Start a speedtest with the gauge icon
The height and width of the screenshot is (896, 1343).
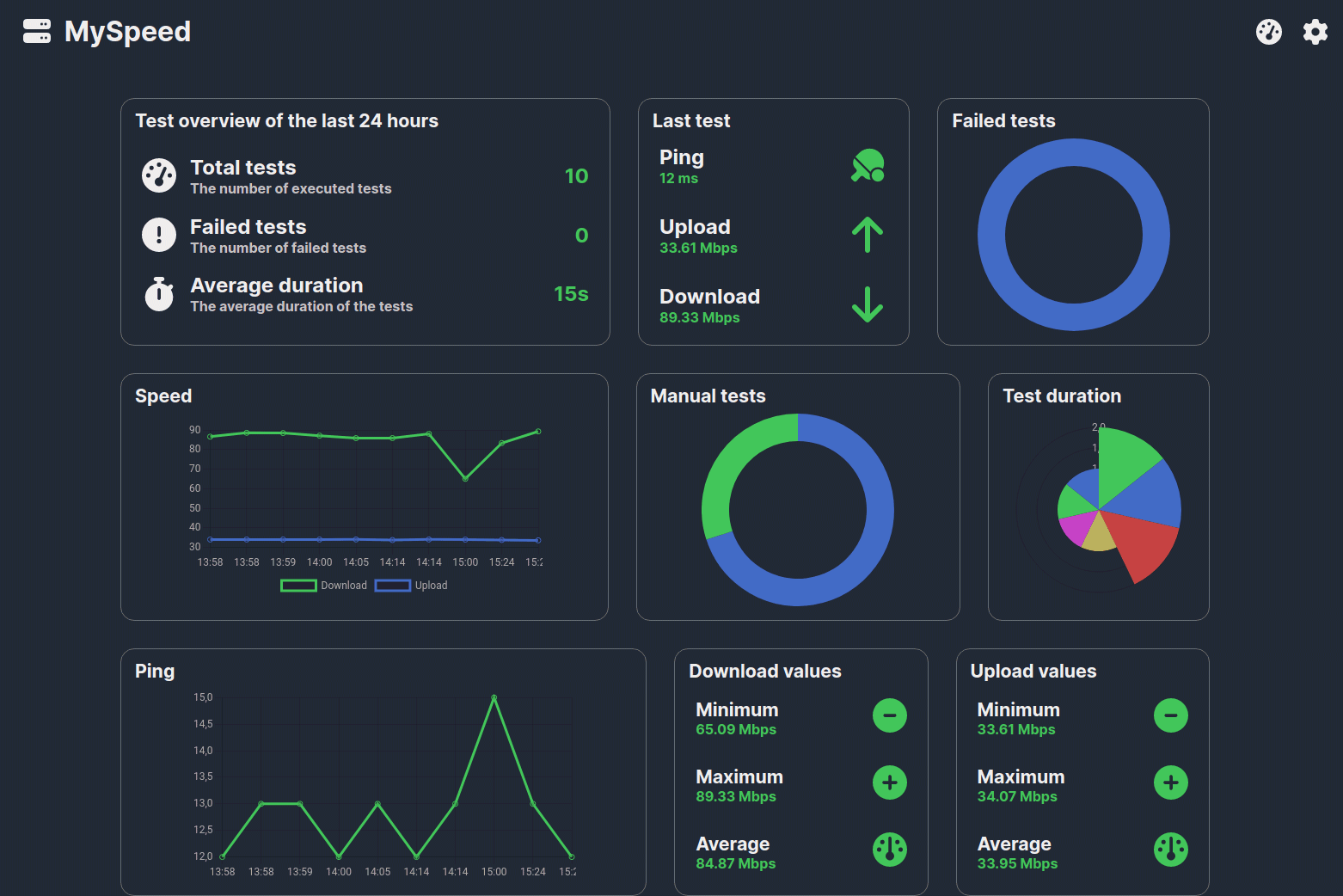[1269, 32]
